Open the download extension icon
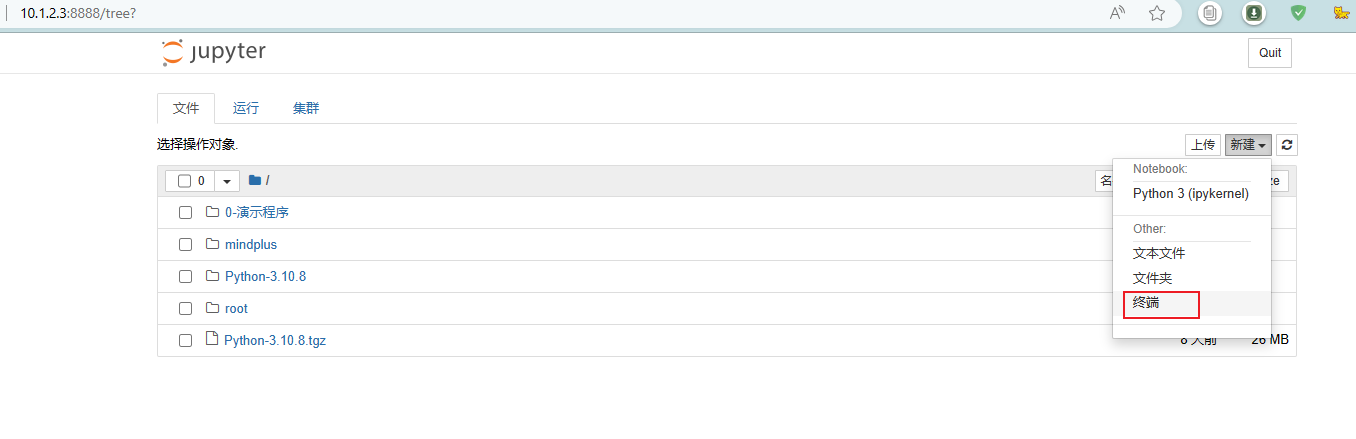Viewport: 1356px width, 439px height. click(1253, 13)
